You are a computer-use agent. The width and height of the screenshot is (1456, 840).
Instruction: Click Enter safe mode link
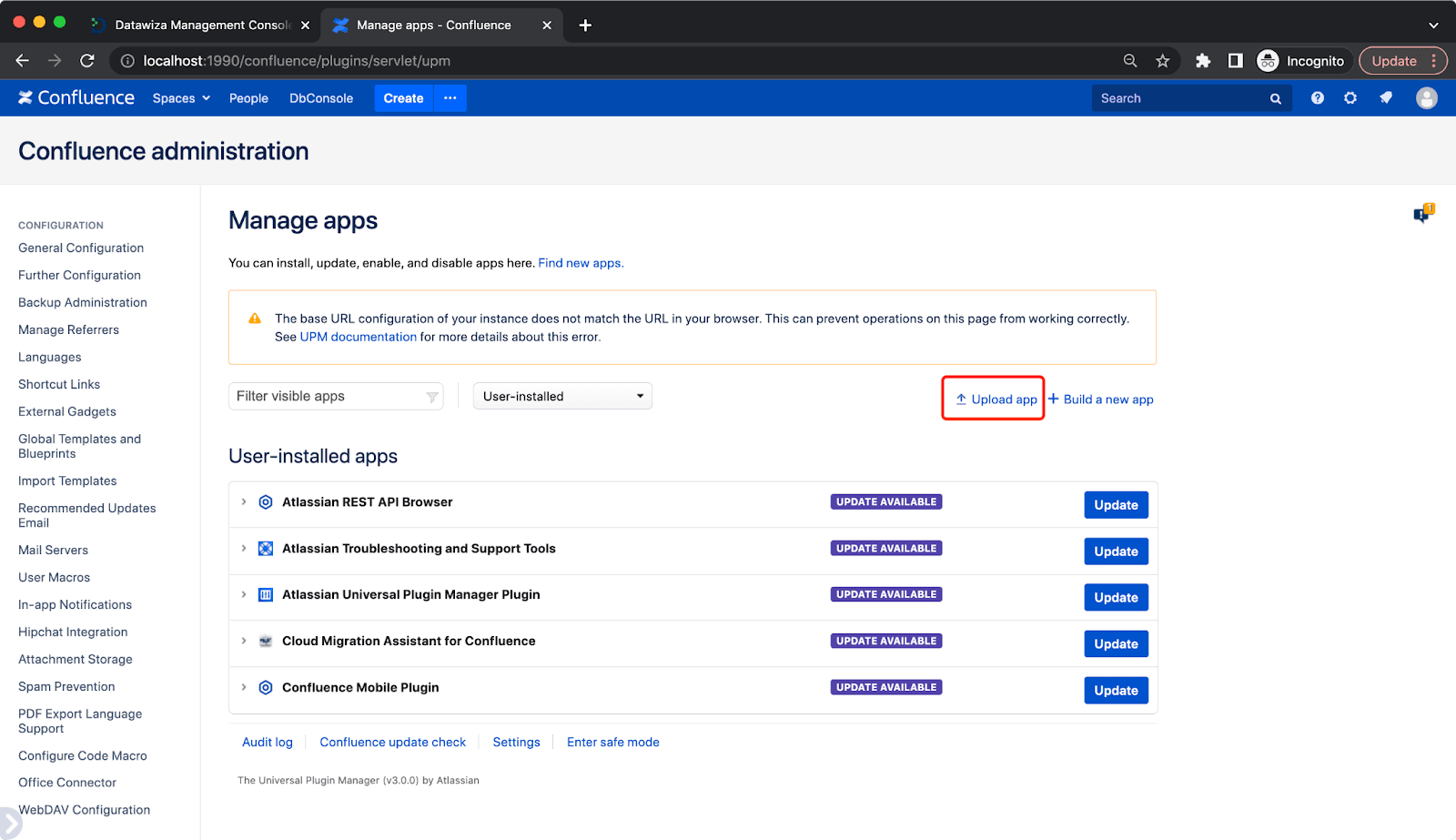point(613,743)
